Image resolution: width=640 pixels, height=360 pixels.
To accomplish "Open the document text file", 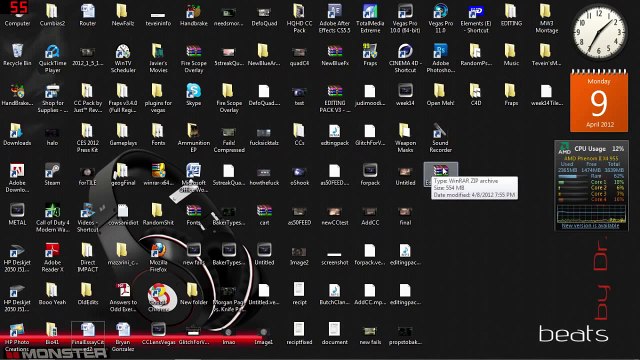I will tap(335, 334).
